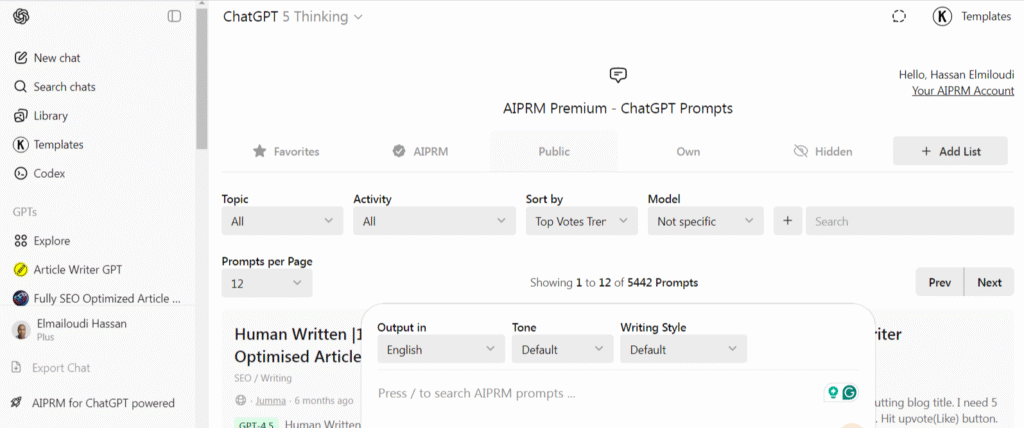
Task: Collapse sidebar using the panel toggle icon
Action: coord(175,16)
